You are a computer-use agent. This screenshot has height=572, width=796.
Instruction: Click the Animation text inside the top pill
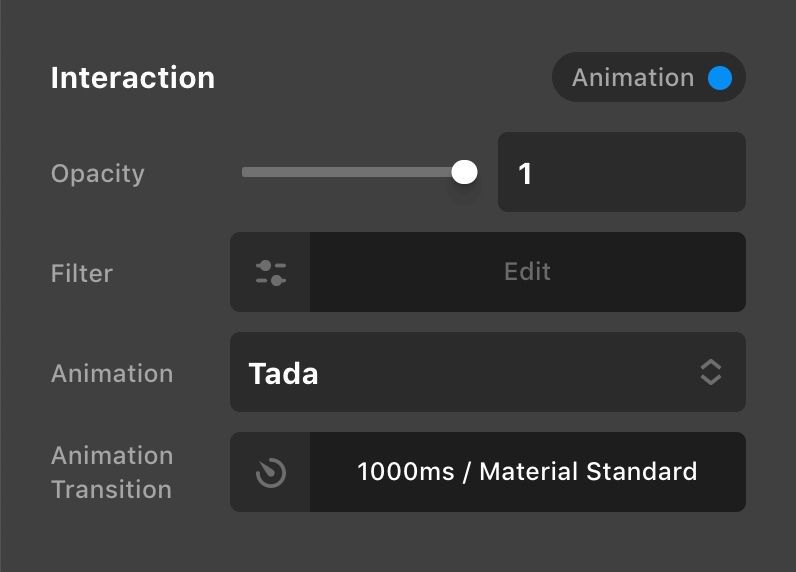(632, 78)
